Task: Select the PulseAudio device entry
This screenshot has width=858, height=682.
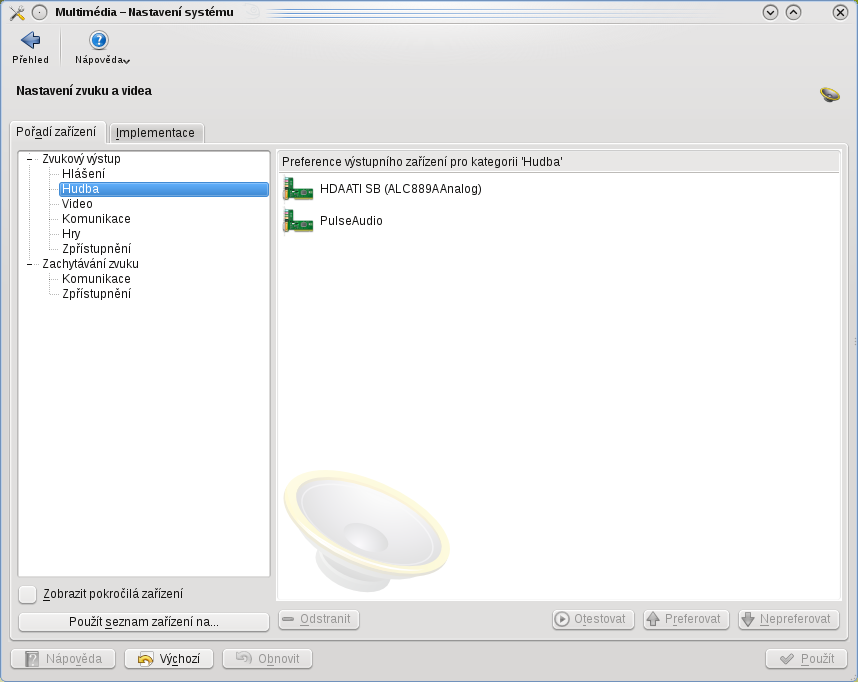Action: [x=351, y=221]
